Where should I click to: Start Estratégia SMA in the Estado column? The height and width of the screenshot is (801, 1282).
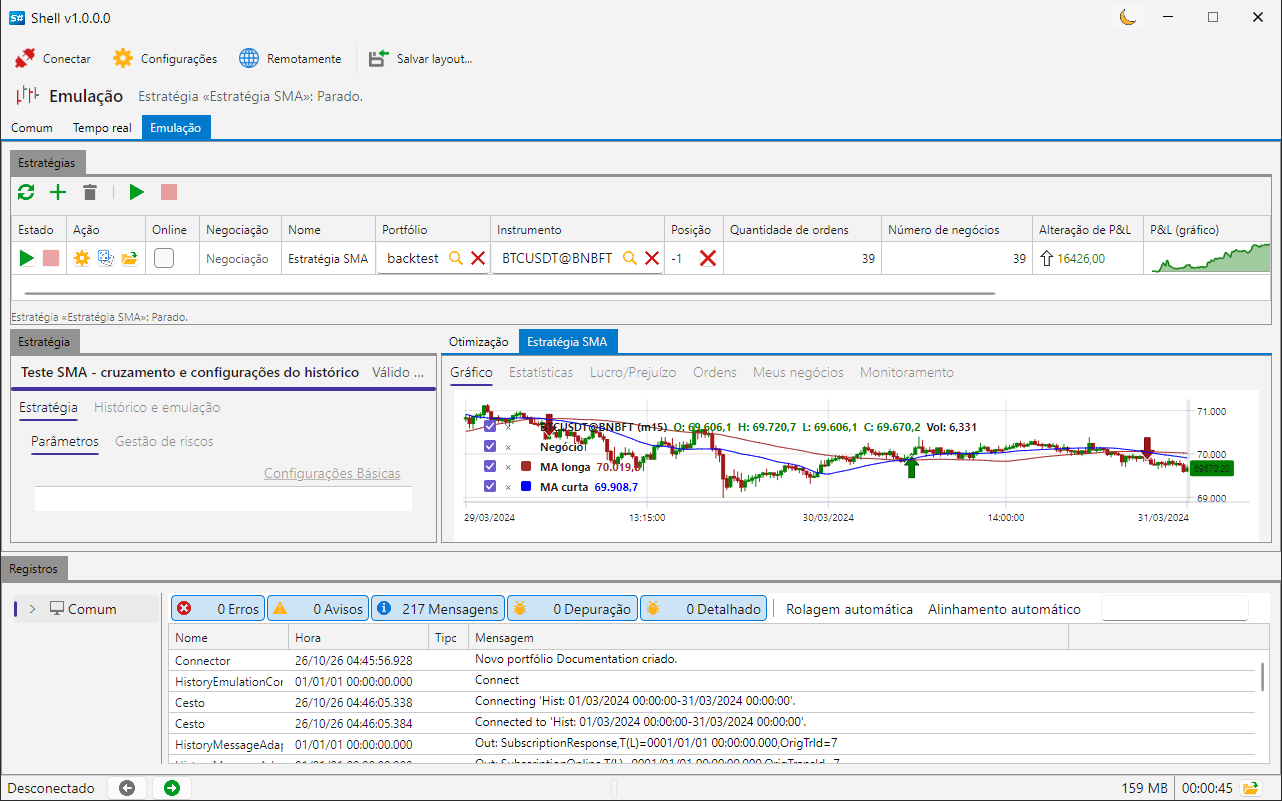point(27,258)
